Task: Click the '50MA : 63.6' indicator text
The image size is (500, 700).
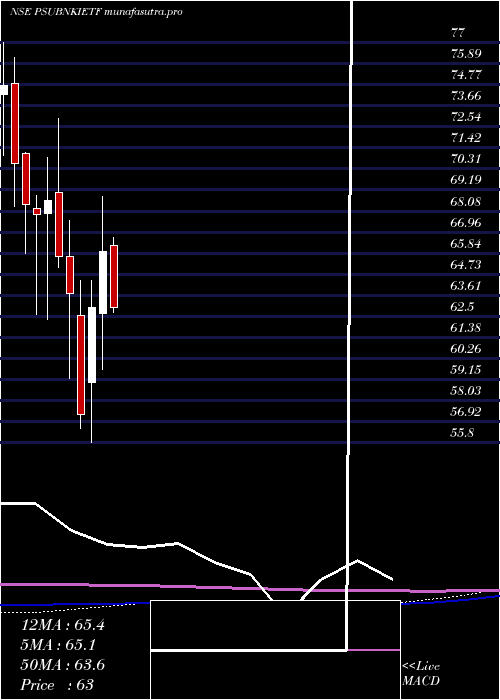Action: tap(62, 665)
